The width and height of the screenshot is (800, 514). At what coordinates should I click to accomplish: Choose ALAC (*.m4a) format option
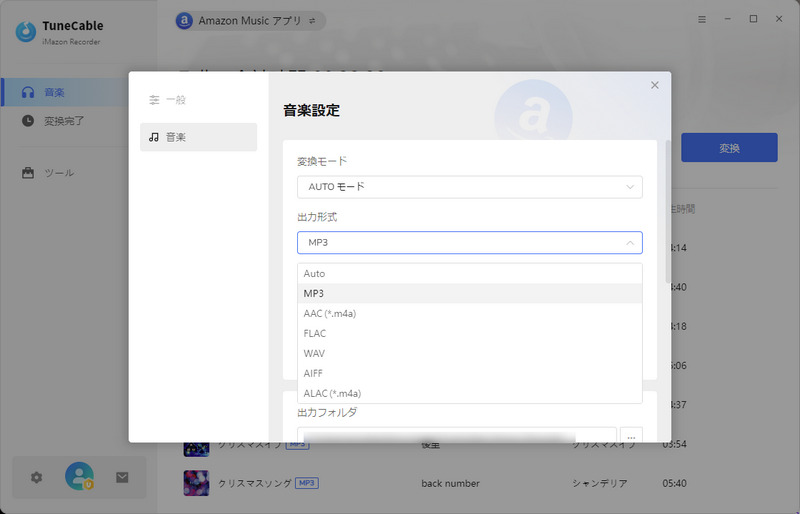click(469, 393)
